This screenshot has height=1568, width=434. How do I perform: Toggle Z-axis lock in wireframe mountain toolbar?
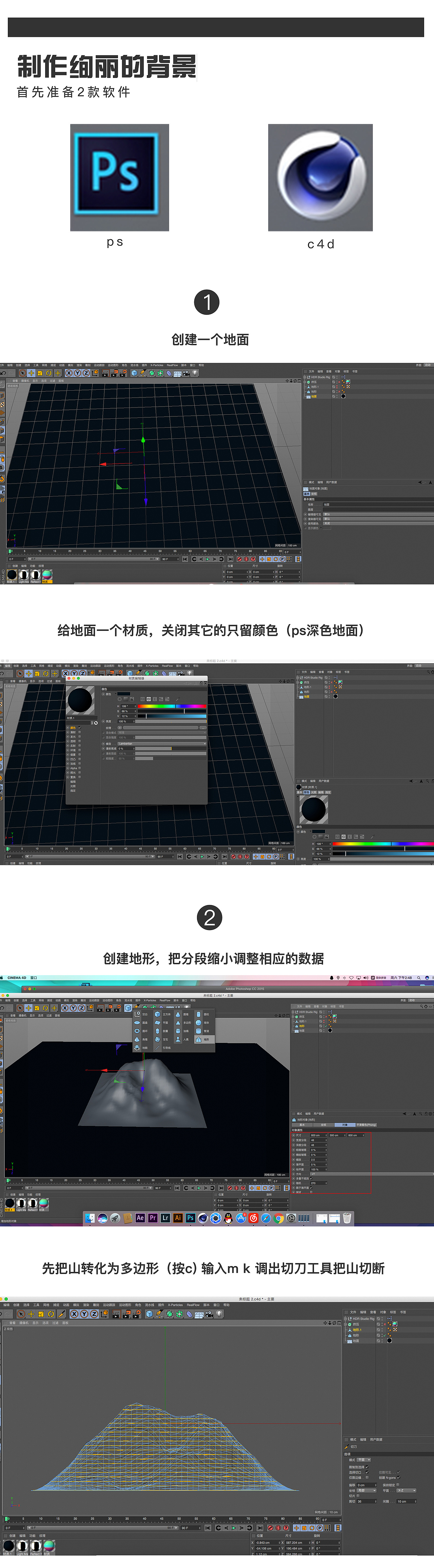(94, 1314)
